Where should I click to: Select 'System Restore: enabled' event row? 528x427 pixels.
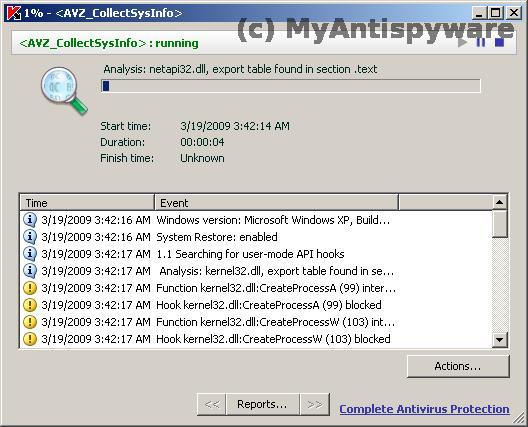coord(256,237)
